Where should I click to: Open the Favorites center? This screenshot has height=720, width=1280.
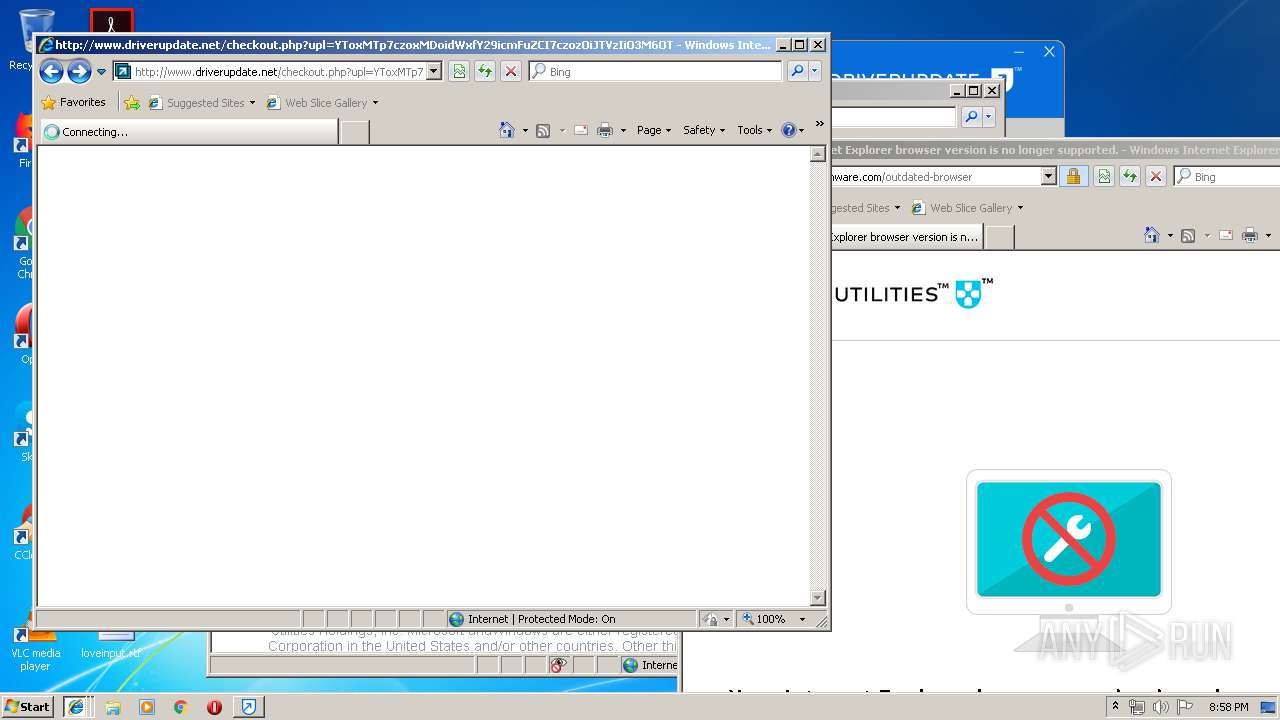[x=73, y=102]
